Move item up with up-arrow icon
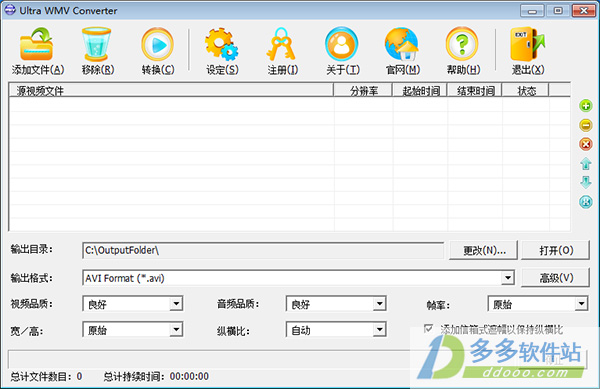This screenshot has height=389, width=600. [585, 163]
